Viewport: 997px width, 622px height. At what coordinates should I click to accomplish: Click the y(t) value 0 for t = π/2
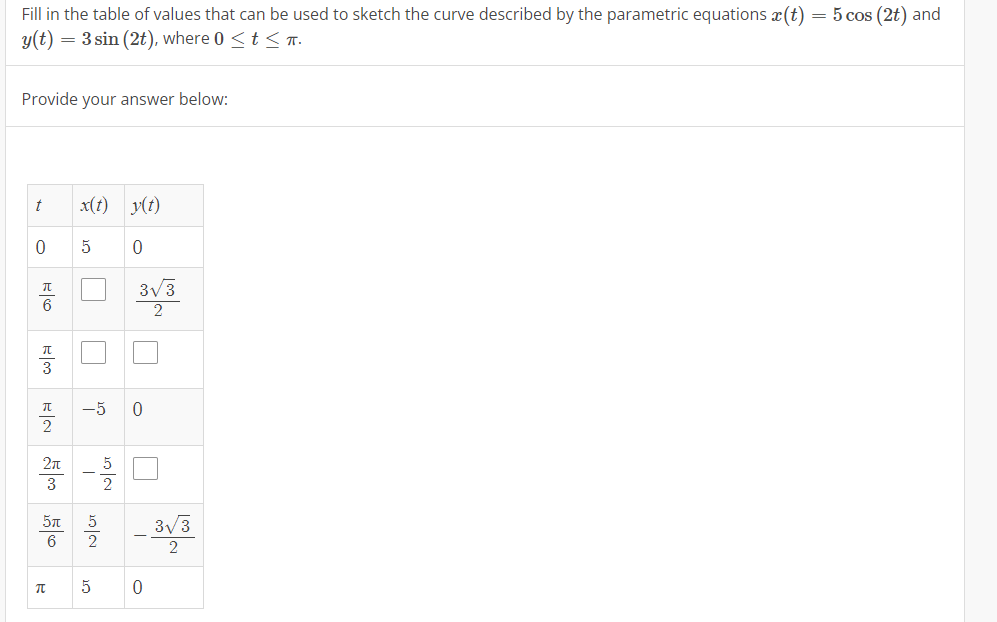click(136, 410)
